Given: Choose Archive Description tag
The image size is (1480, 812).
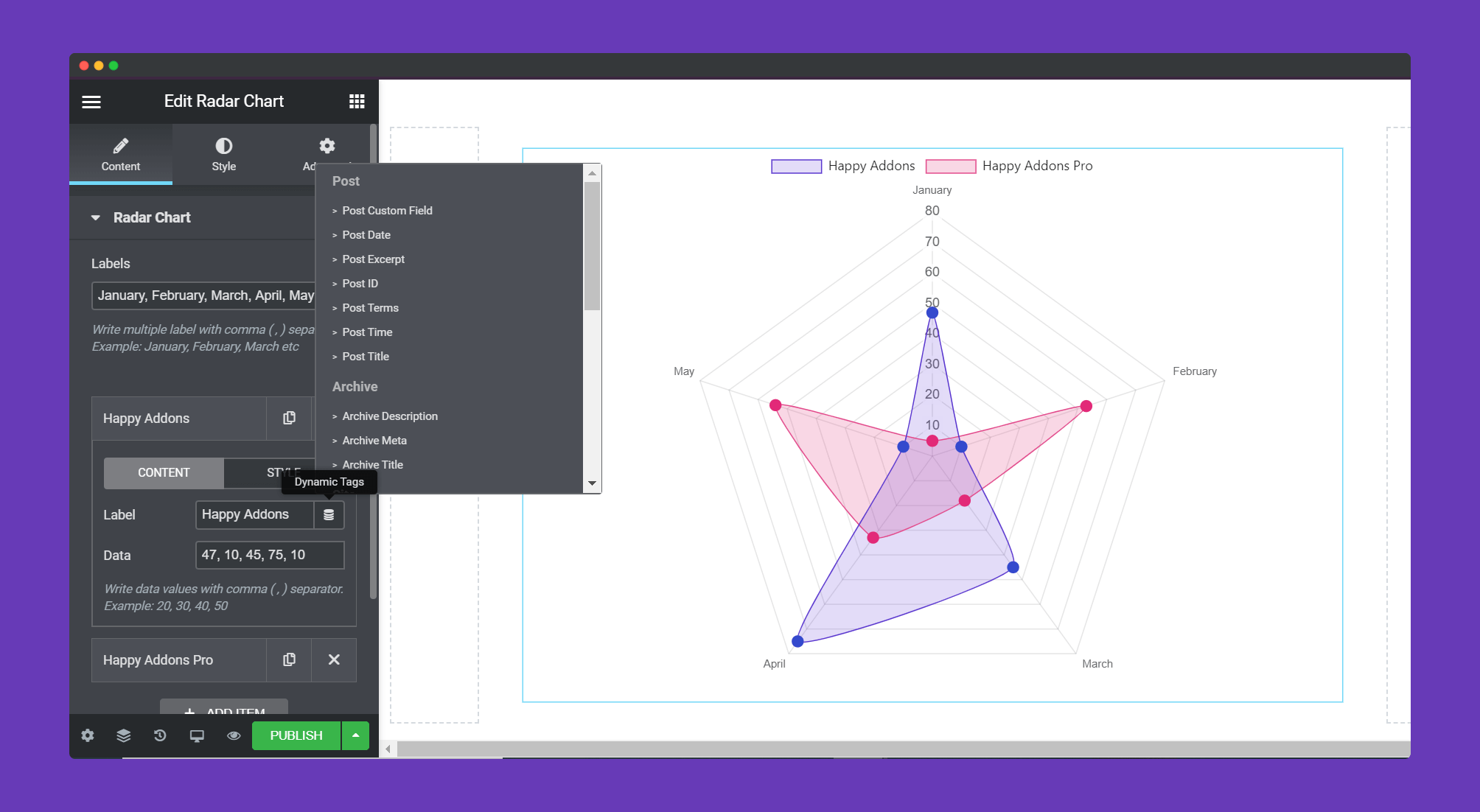Looking at the screenshot, I should (x=390, y=416).
